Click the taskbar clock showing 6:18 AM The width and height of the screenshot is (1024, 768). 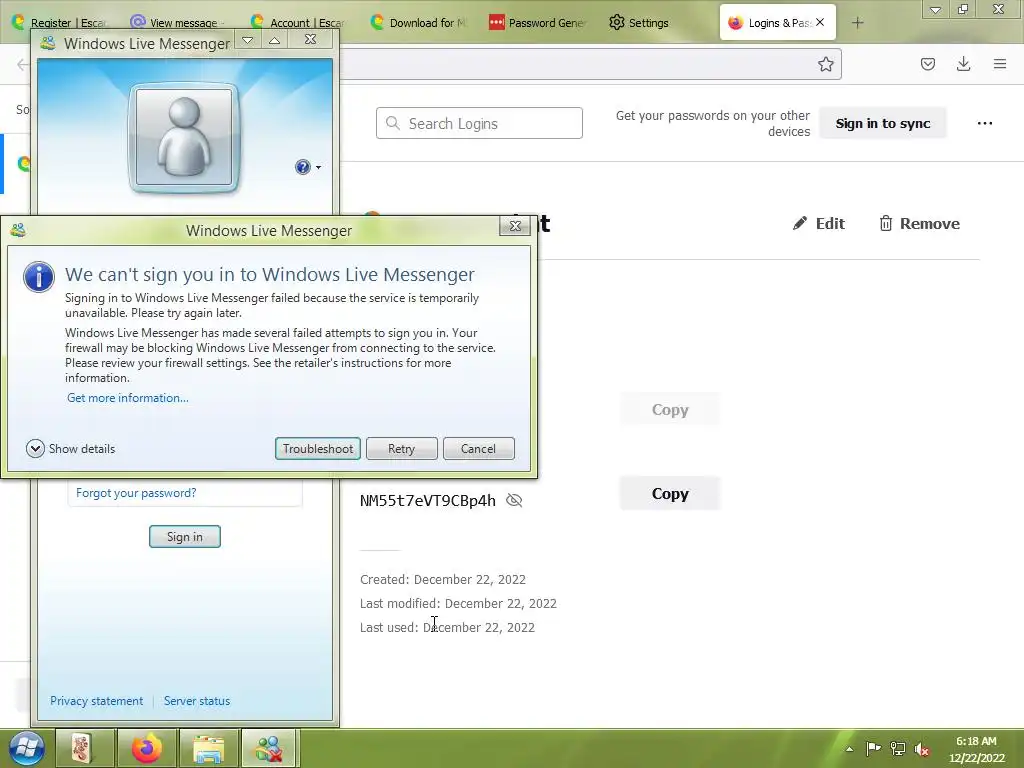pos(976,741)
